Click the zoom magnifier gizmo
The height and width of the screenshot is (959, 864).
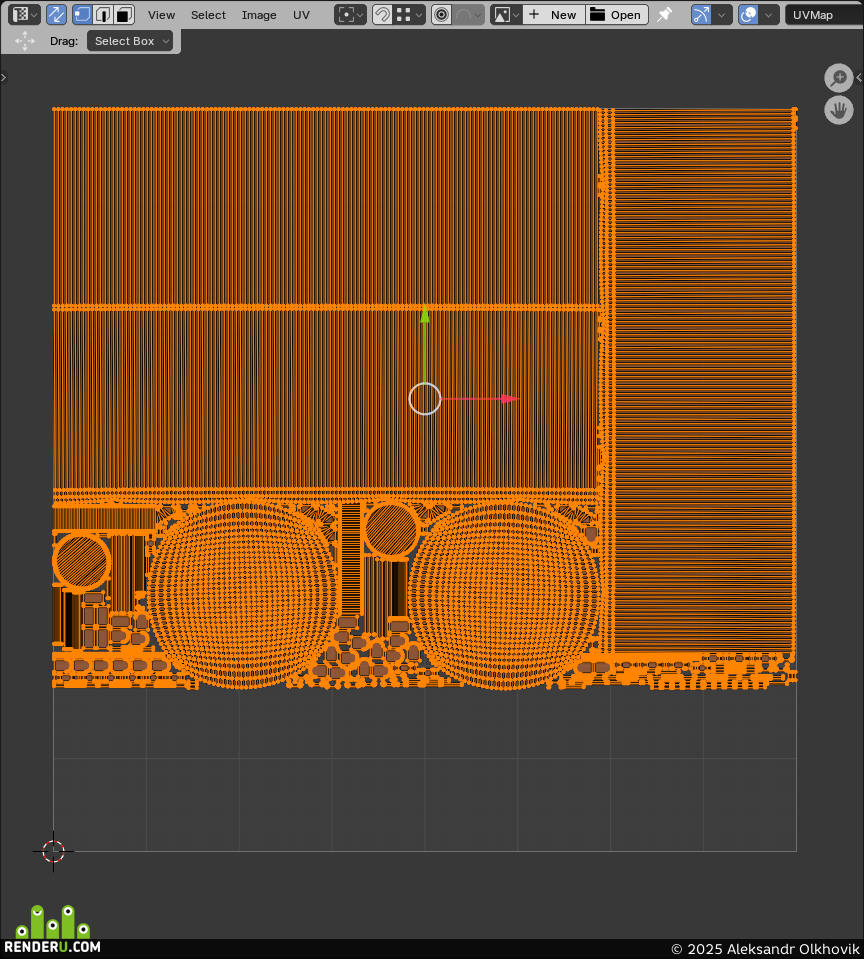click(x=838, y=78)
